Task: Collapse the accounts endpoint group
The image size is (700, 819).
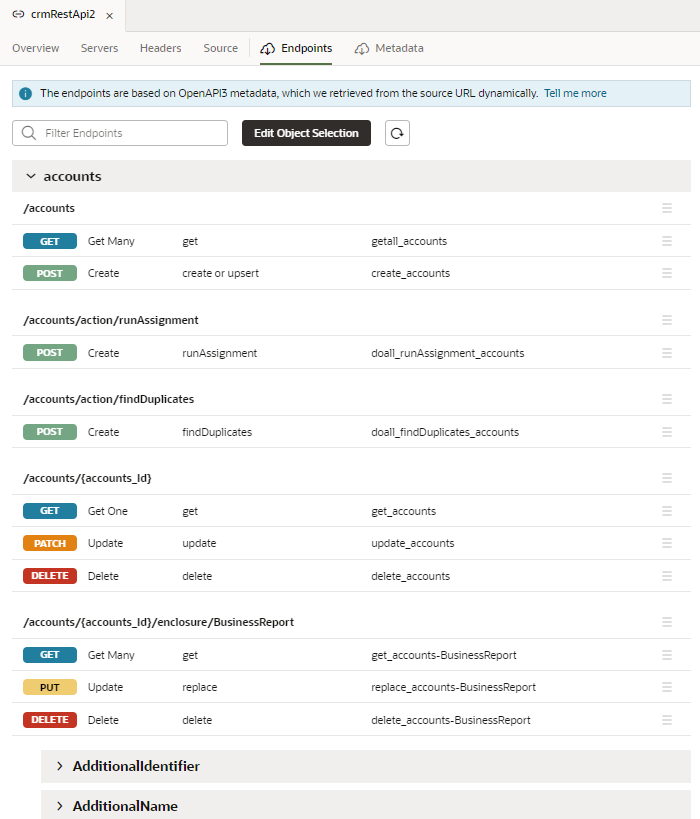Action: tap(30, 175)
